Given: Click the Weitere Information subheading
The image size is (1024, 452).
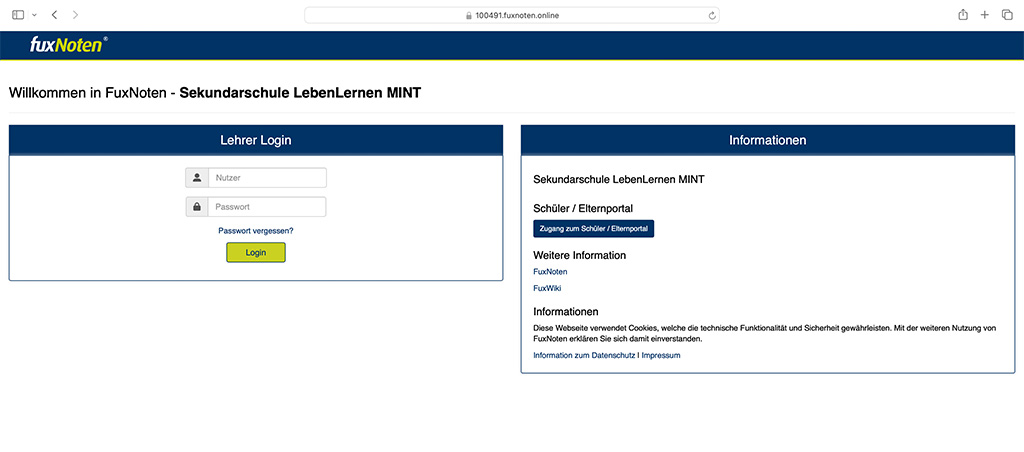Looking at the screenshot, I should (x=580, y=255).
